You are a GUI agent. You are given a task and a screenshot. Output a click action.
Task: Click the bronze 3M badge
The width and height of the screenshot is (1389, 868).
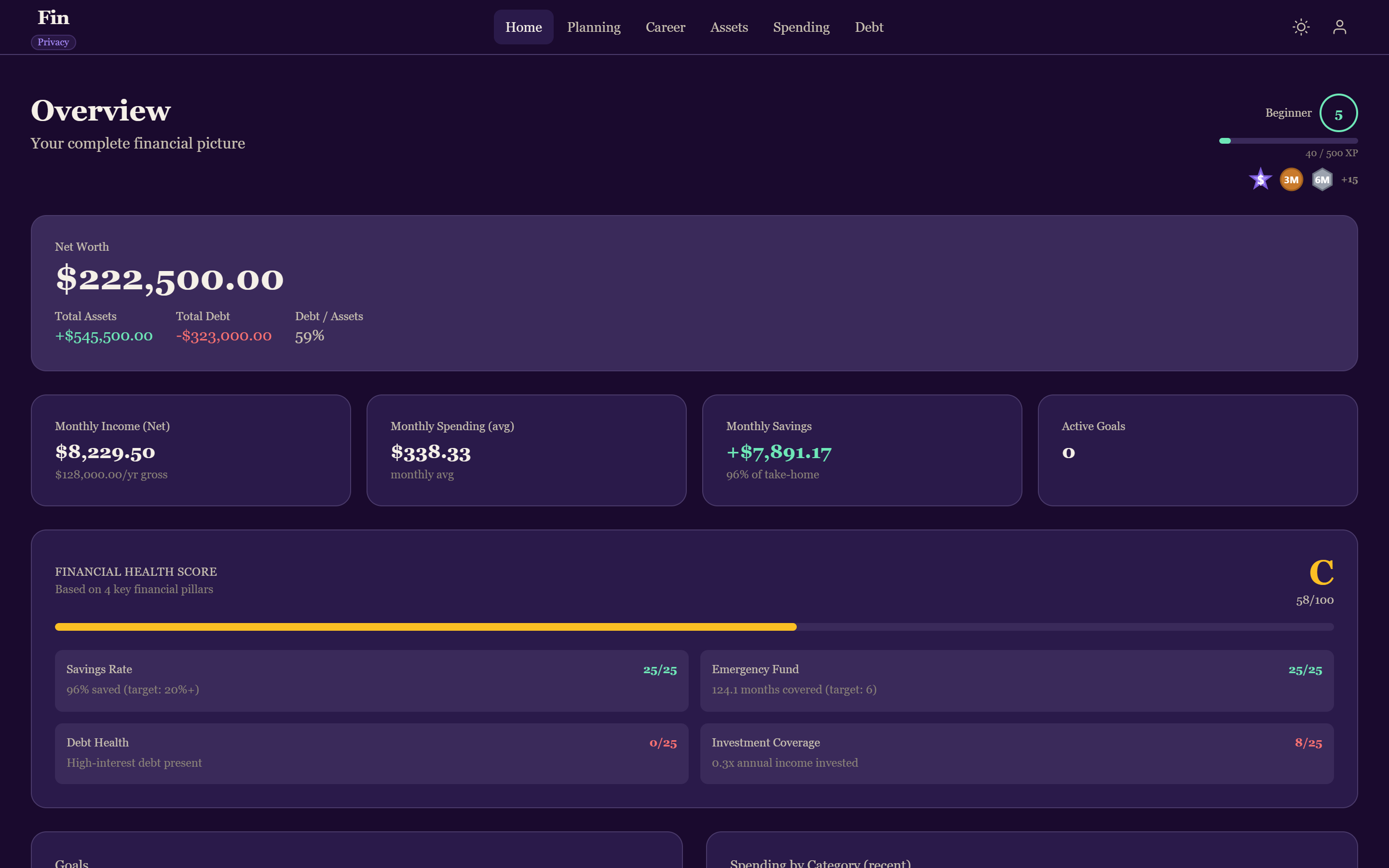pos(1292,180)
